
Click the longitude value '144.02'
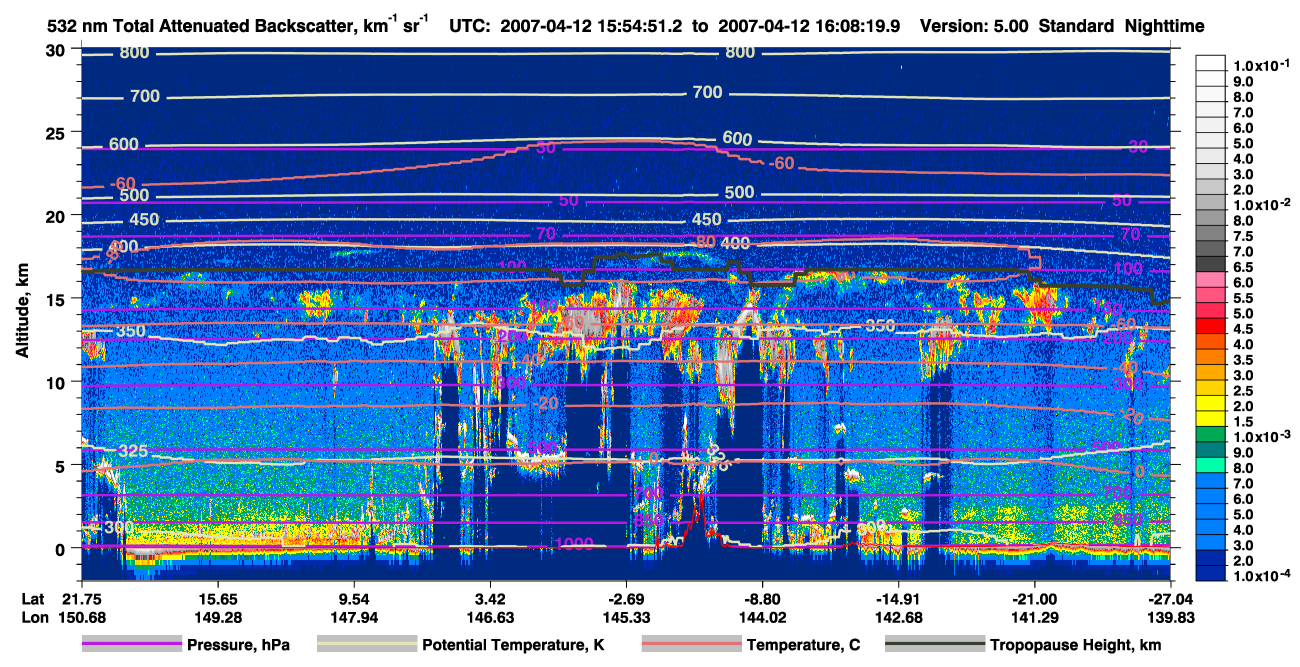(x=762, y=618)
